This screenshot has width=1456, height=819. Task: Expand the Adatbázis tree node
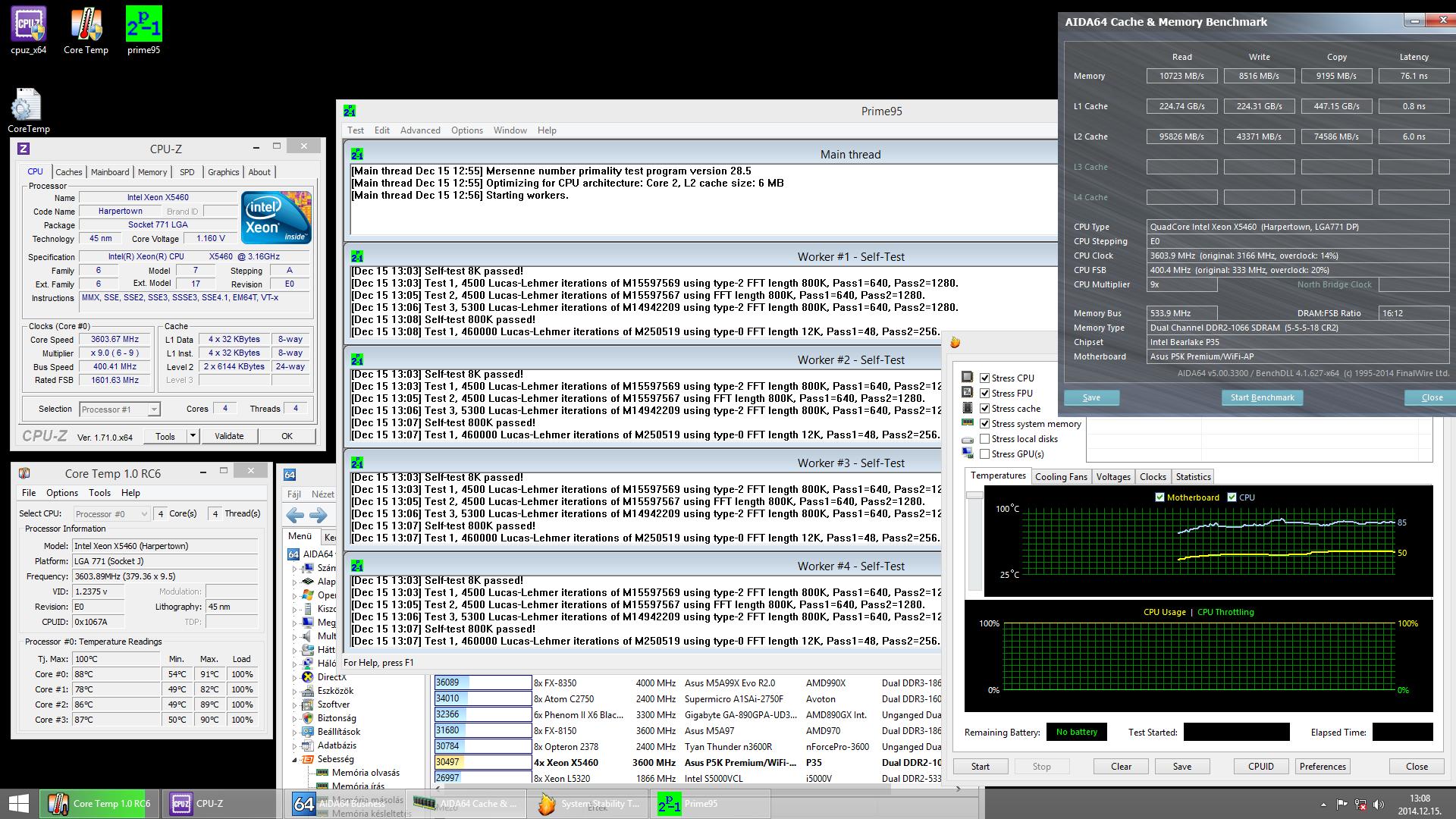[295, 745]
